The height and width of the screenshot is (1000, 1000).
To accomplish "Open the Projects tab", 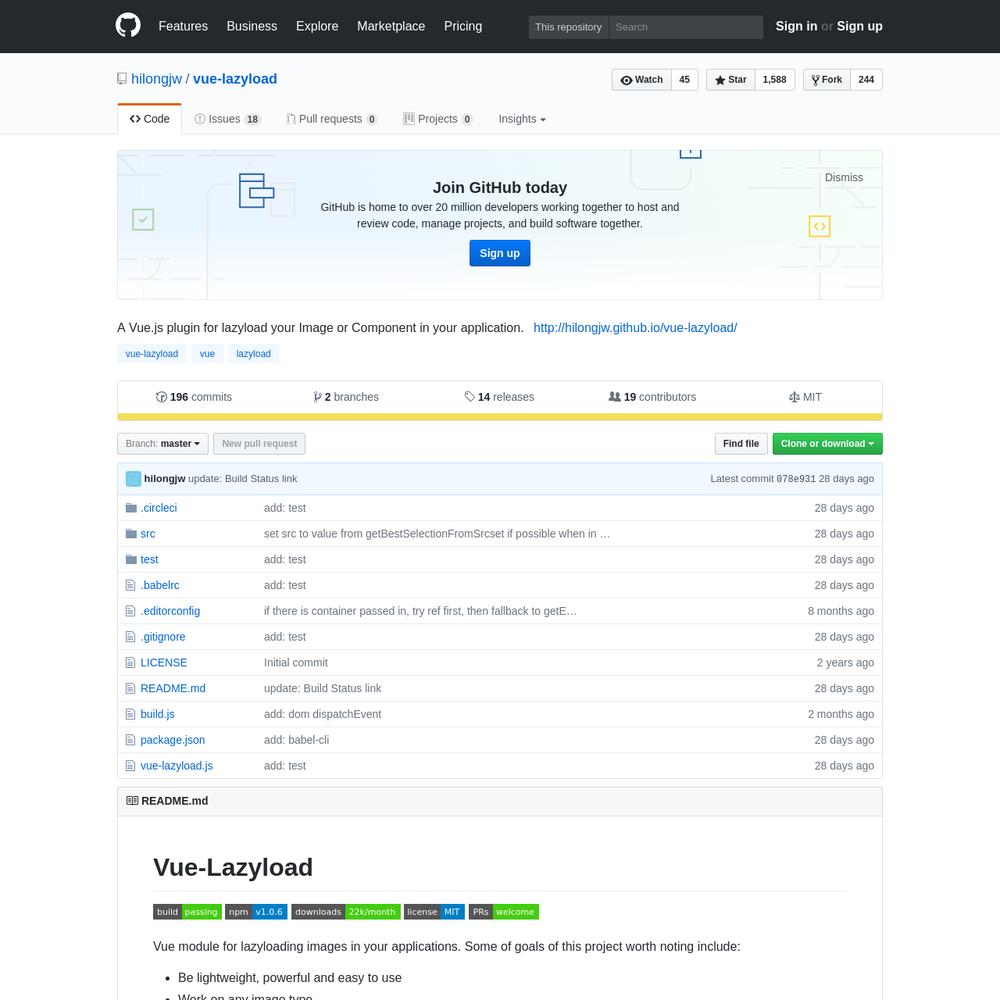I will click(438, 119).
